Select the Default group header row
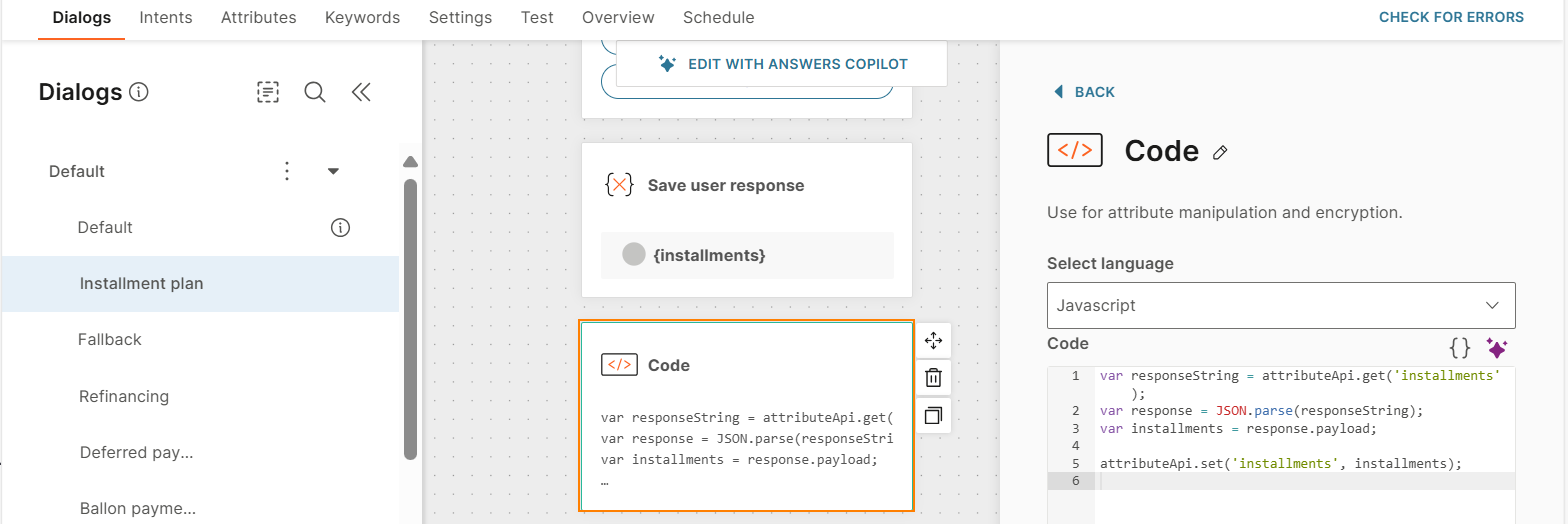 (x=200, y=171)
